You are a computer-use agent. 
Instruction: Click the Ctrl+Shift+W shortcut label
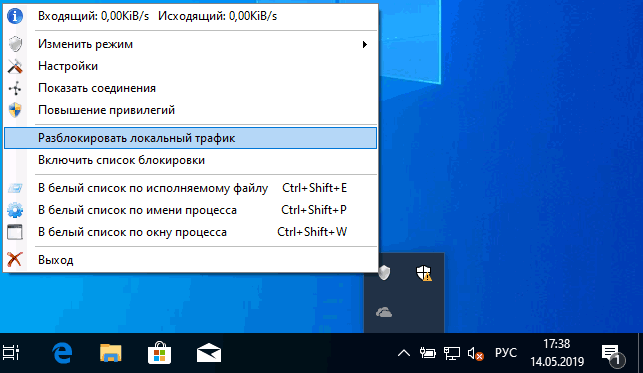pyautogui.click(x=312, y=232)
